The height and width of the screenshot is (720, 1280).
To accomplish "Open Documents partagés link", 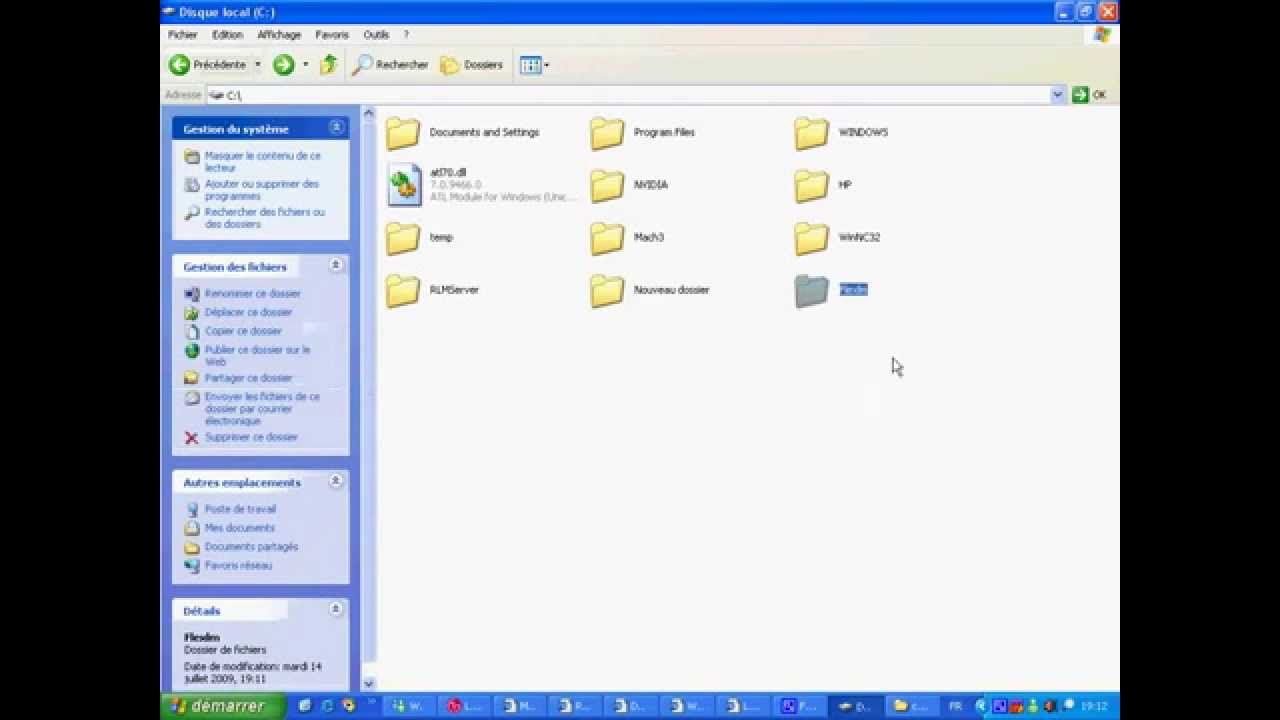I will click(x=251, y=547).
